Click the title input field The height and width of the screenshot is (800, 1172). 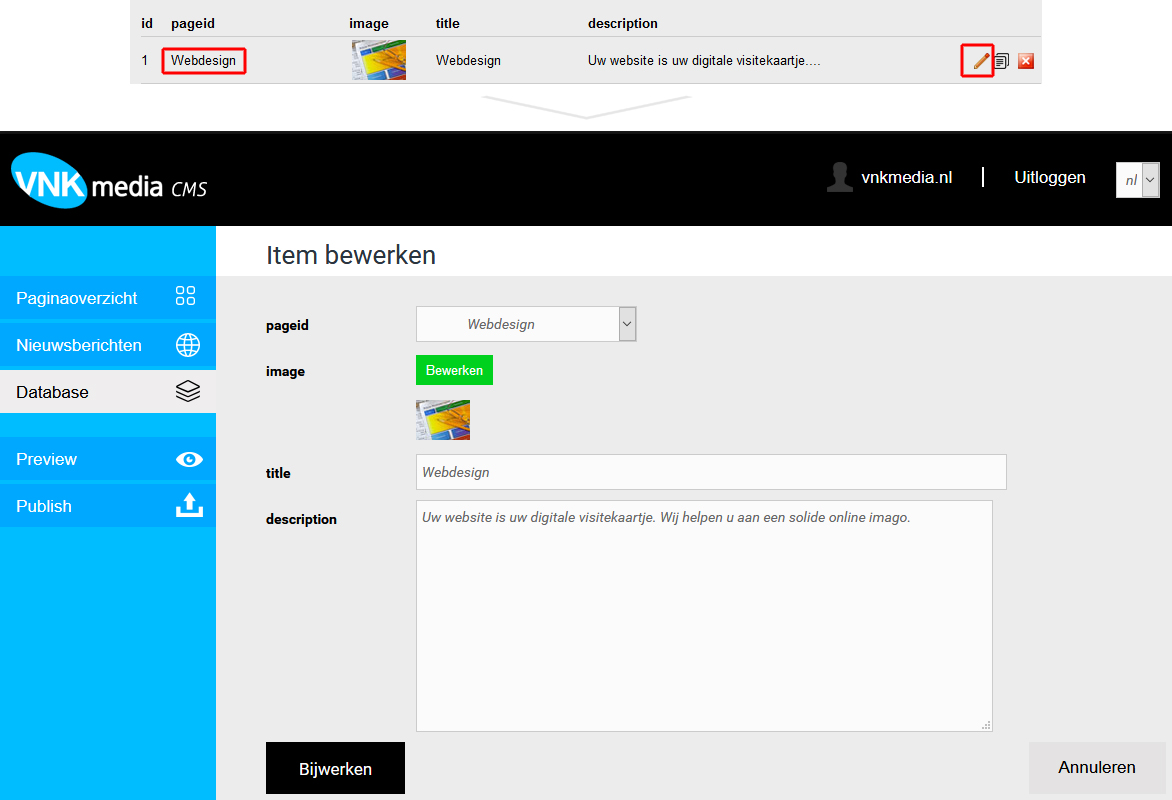click(710, 472)
